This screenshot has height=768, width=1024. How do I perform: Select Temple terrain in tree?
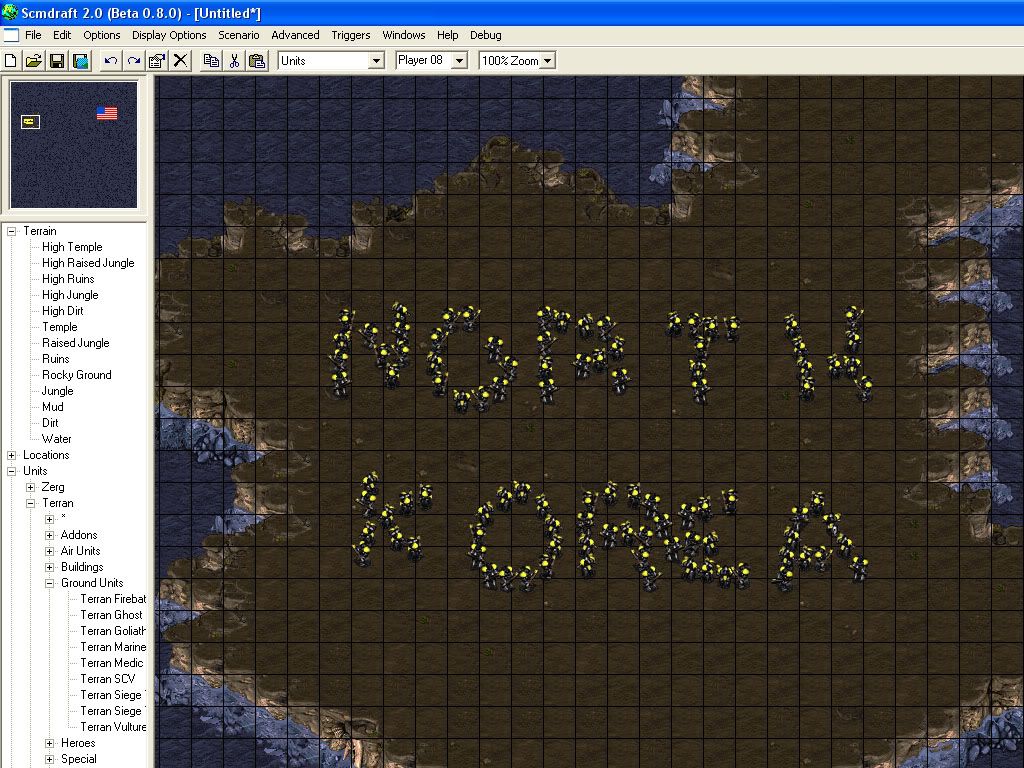click(59, 327)
